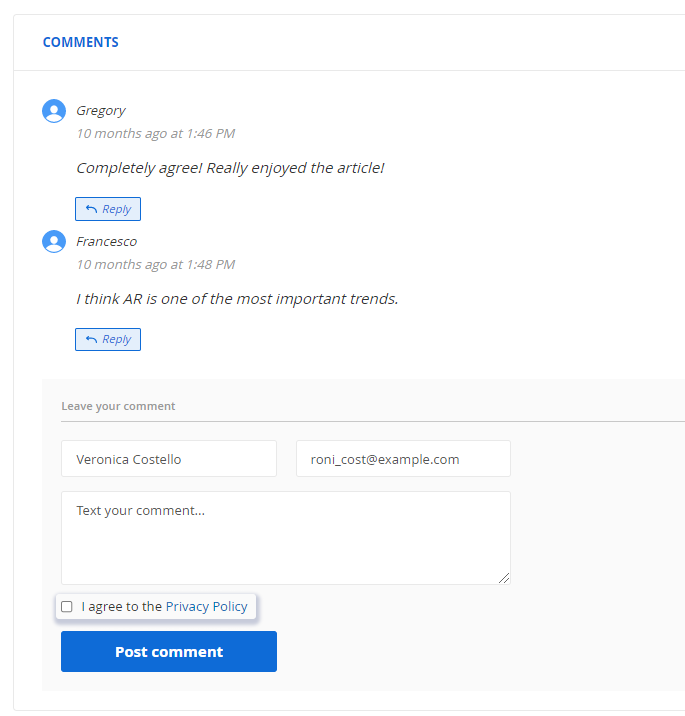Click timestamp 10 months ago at 1:48 PM
Viewport: 685px width, 716px height.
tap(155, 264)
